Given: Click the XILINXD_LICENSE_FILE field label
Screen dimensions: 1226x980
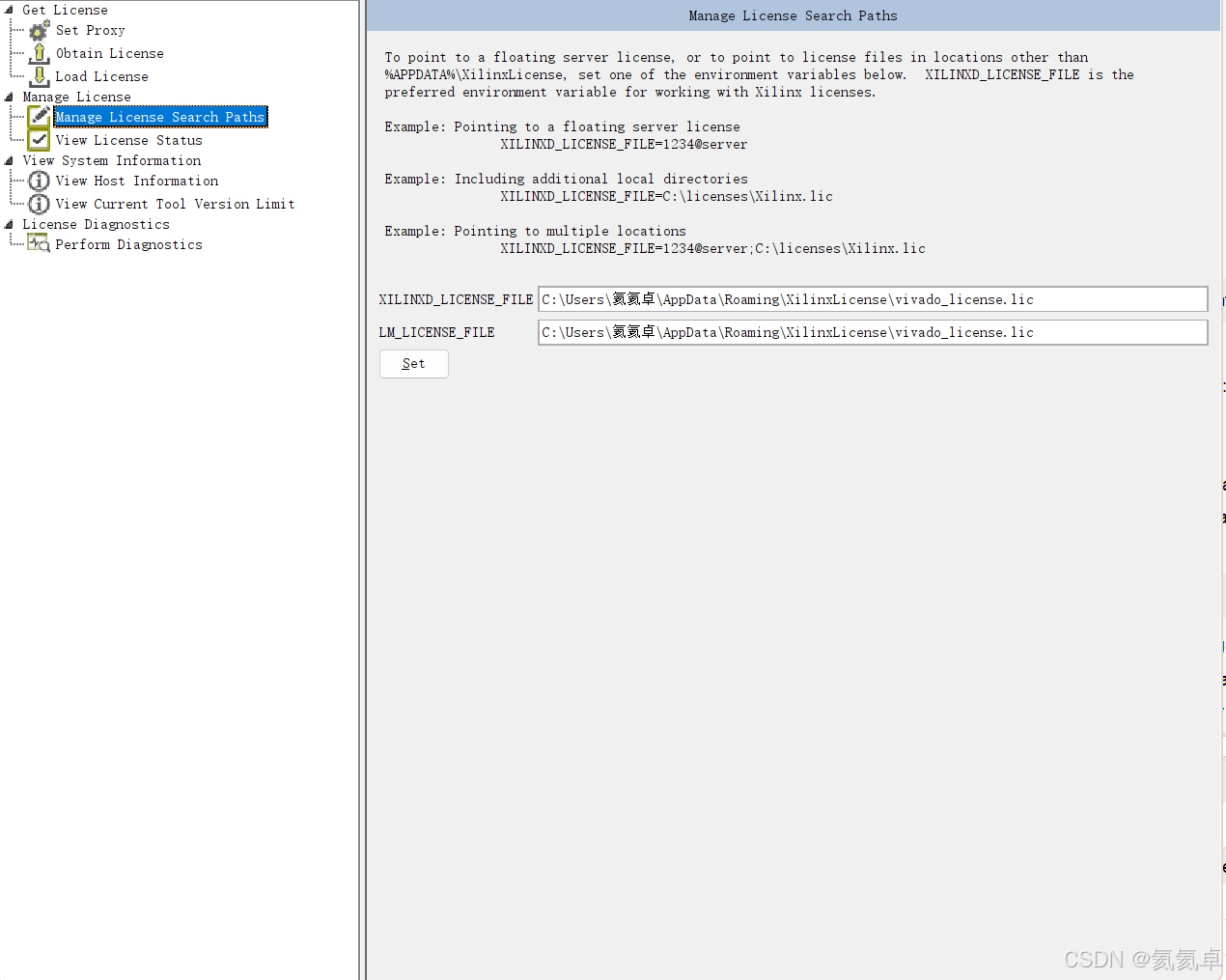Looking at the screenshot, I should tap(456, 300).
